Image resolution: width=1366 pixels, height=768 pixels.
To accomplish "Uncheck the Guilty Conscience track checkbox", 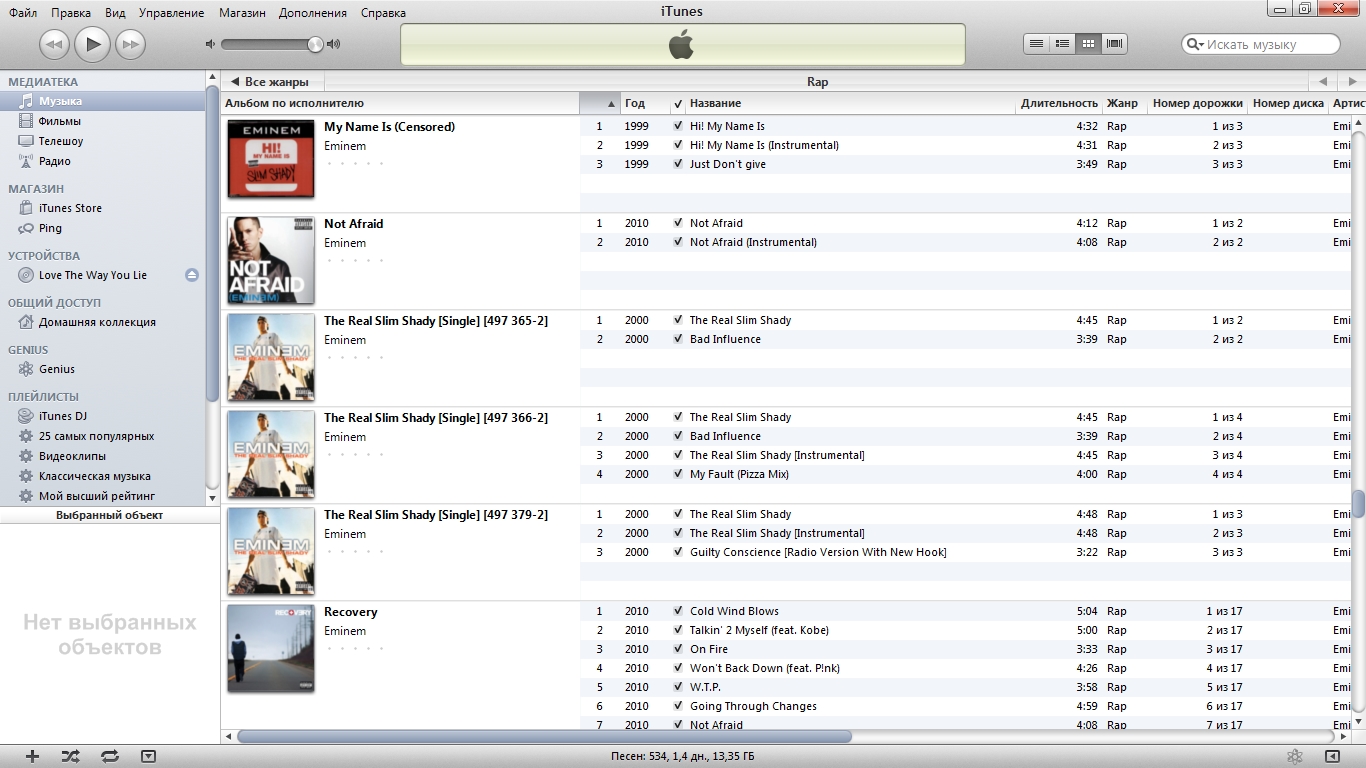I will tap(678, 552).
